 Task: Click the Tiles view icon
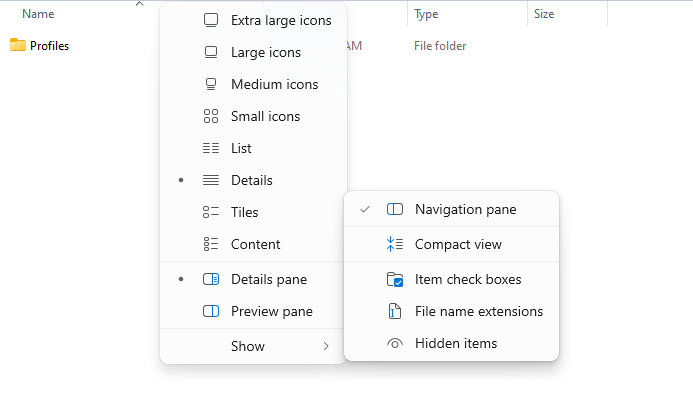click(x=211, y=212)
